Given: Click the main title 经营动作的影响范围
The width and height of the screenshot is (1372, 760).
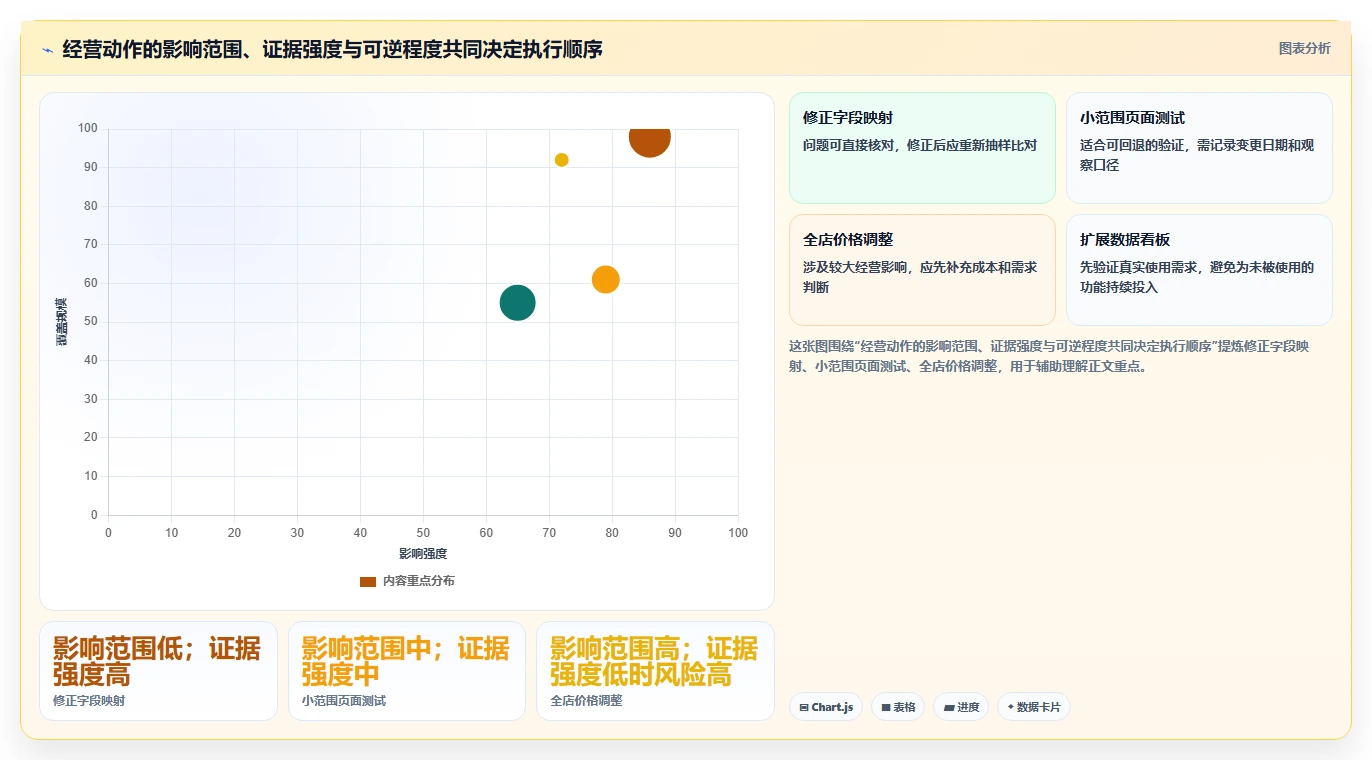Looking at the screenshot, I should pos(332,49).
